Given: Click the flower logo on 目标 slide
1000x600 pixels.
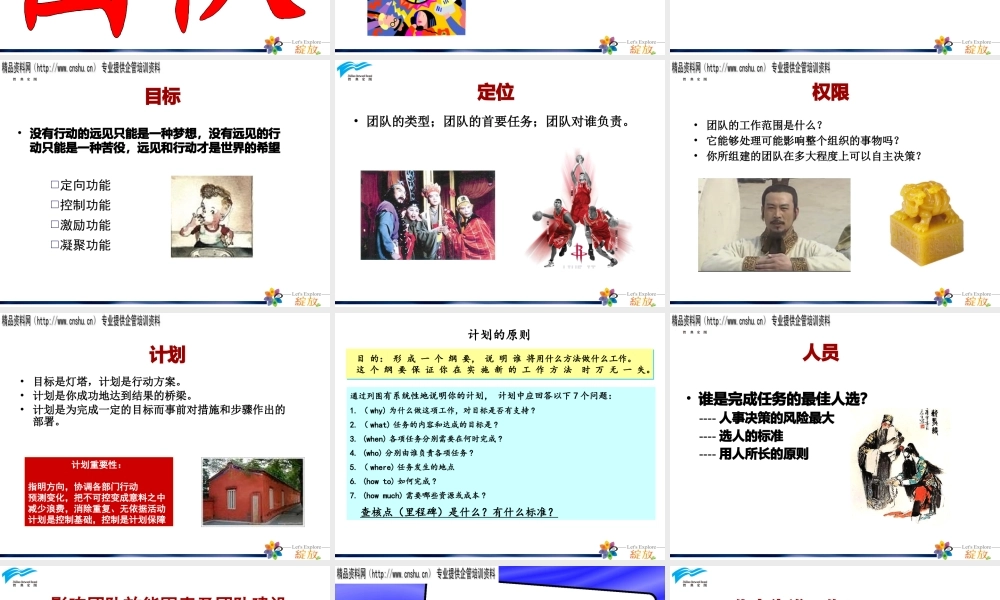Looking at the screenshot, I should (274, 297).
